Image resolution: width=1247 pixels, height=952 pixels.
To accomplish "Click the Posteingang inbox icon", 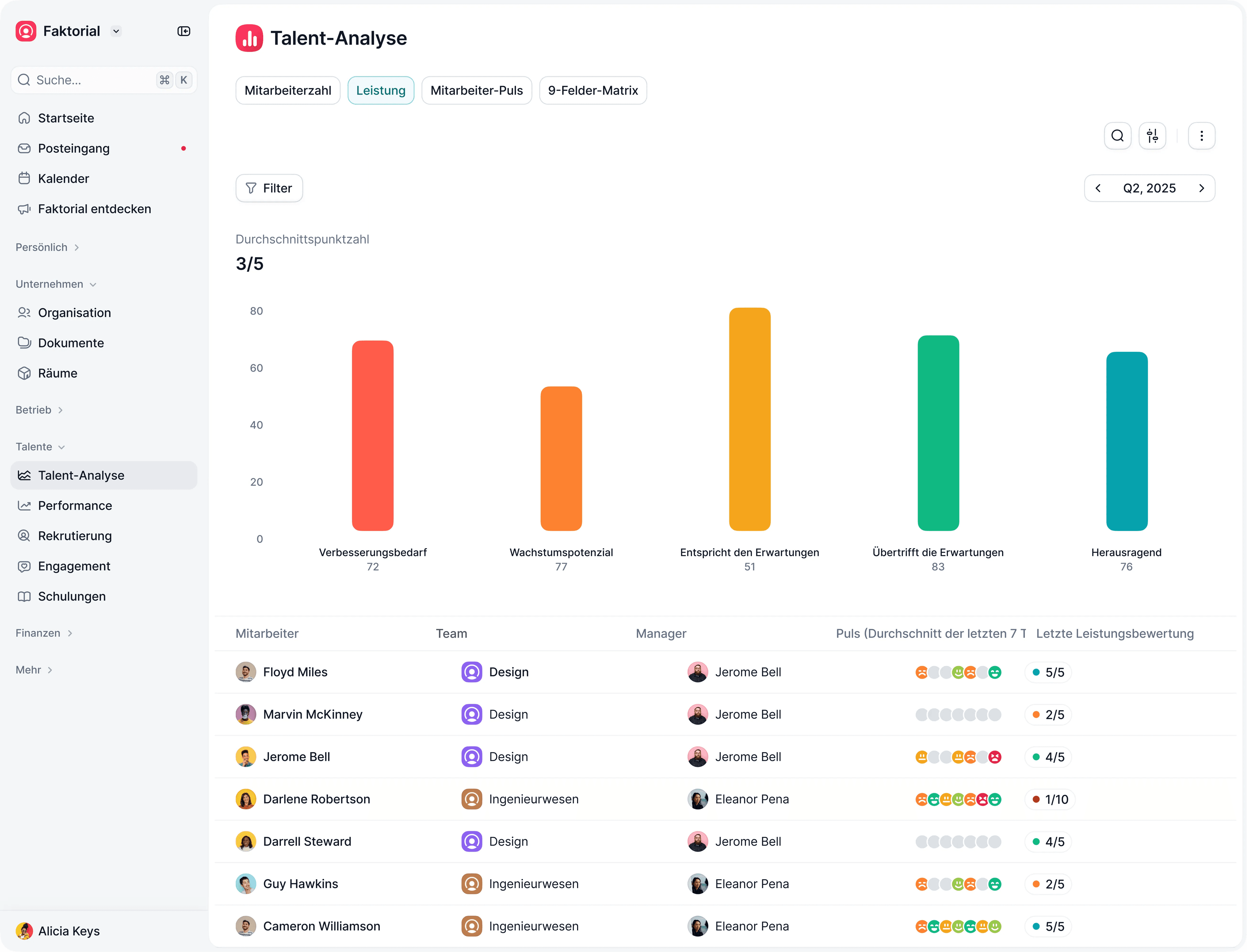I will (24, 148).
